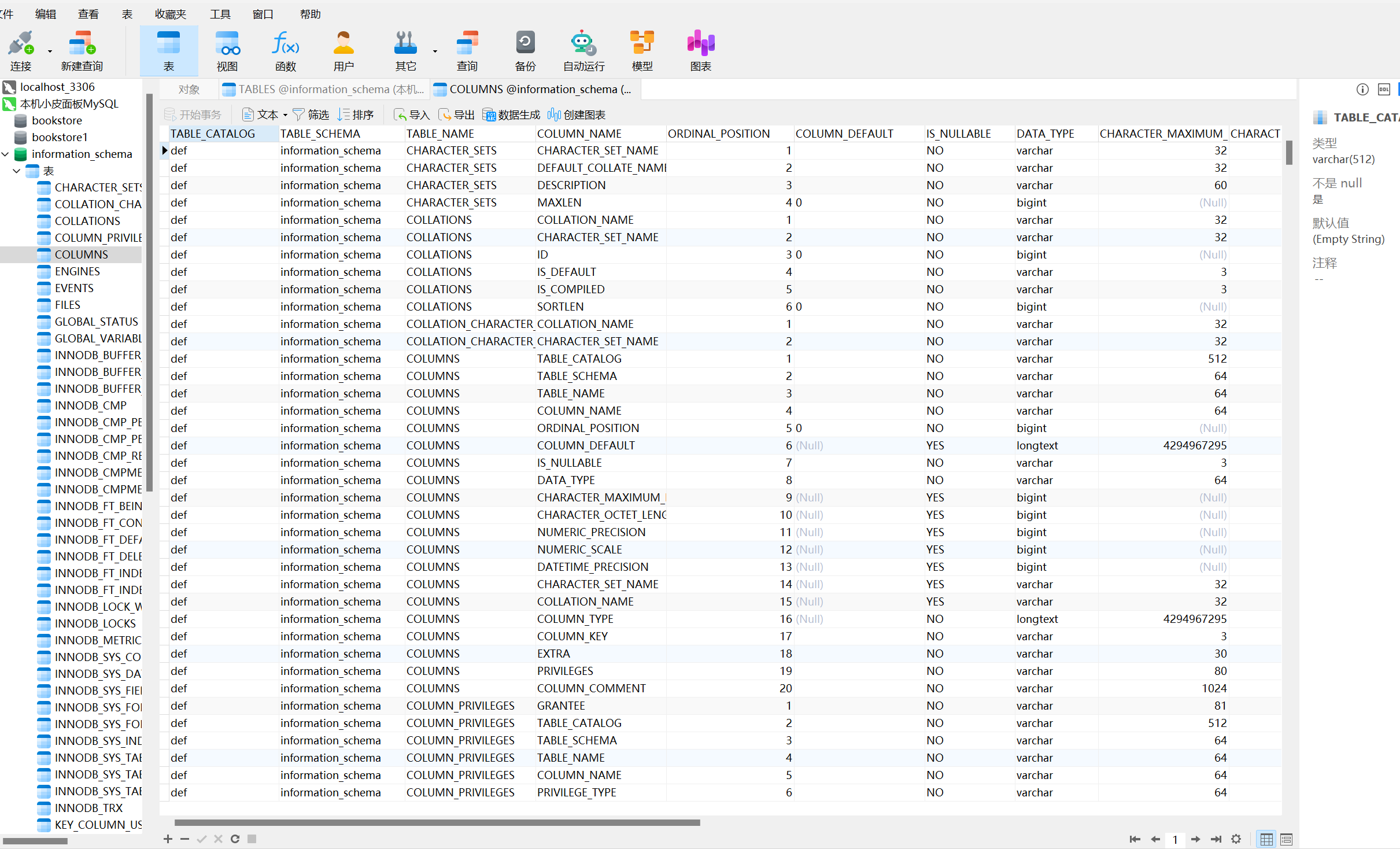Go to next page of records

pos(1195,839)
